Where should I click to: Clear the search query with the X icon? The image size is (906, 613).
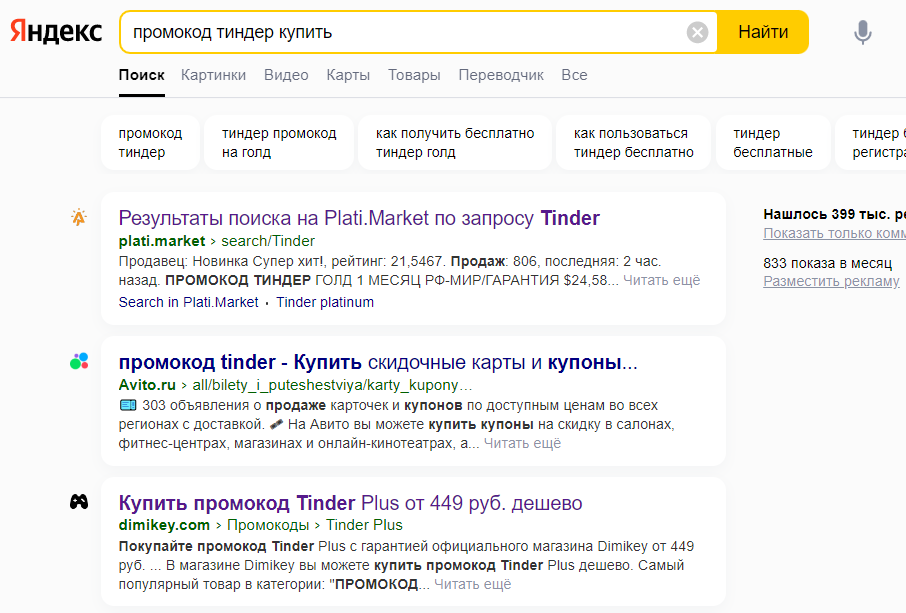[x=697, y=32]
